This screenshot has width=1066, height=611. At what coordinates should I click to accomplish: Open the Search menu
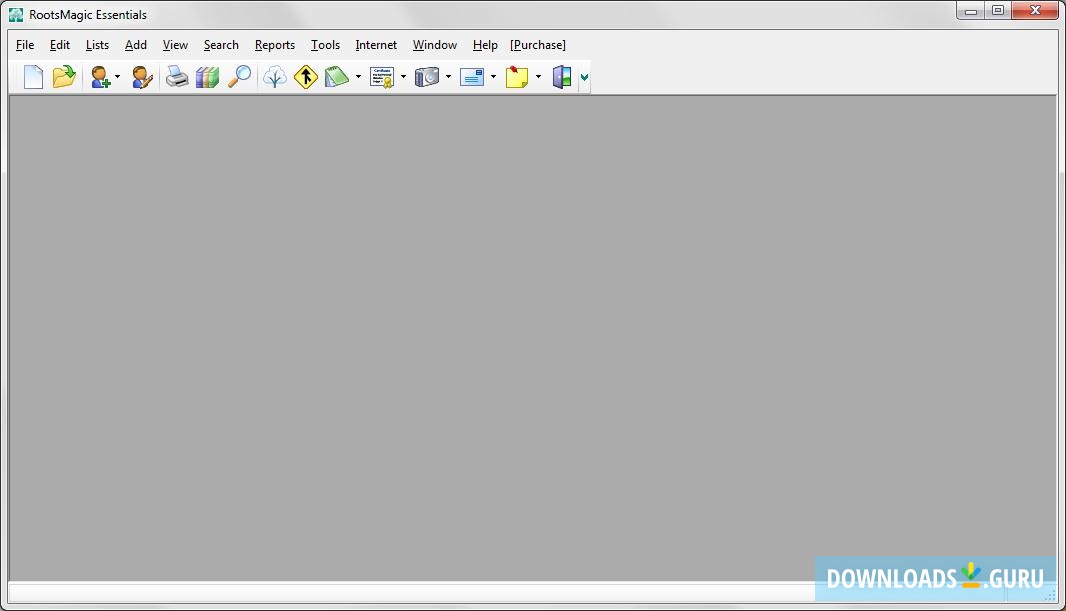point(221,45)
